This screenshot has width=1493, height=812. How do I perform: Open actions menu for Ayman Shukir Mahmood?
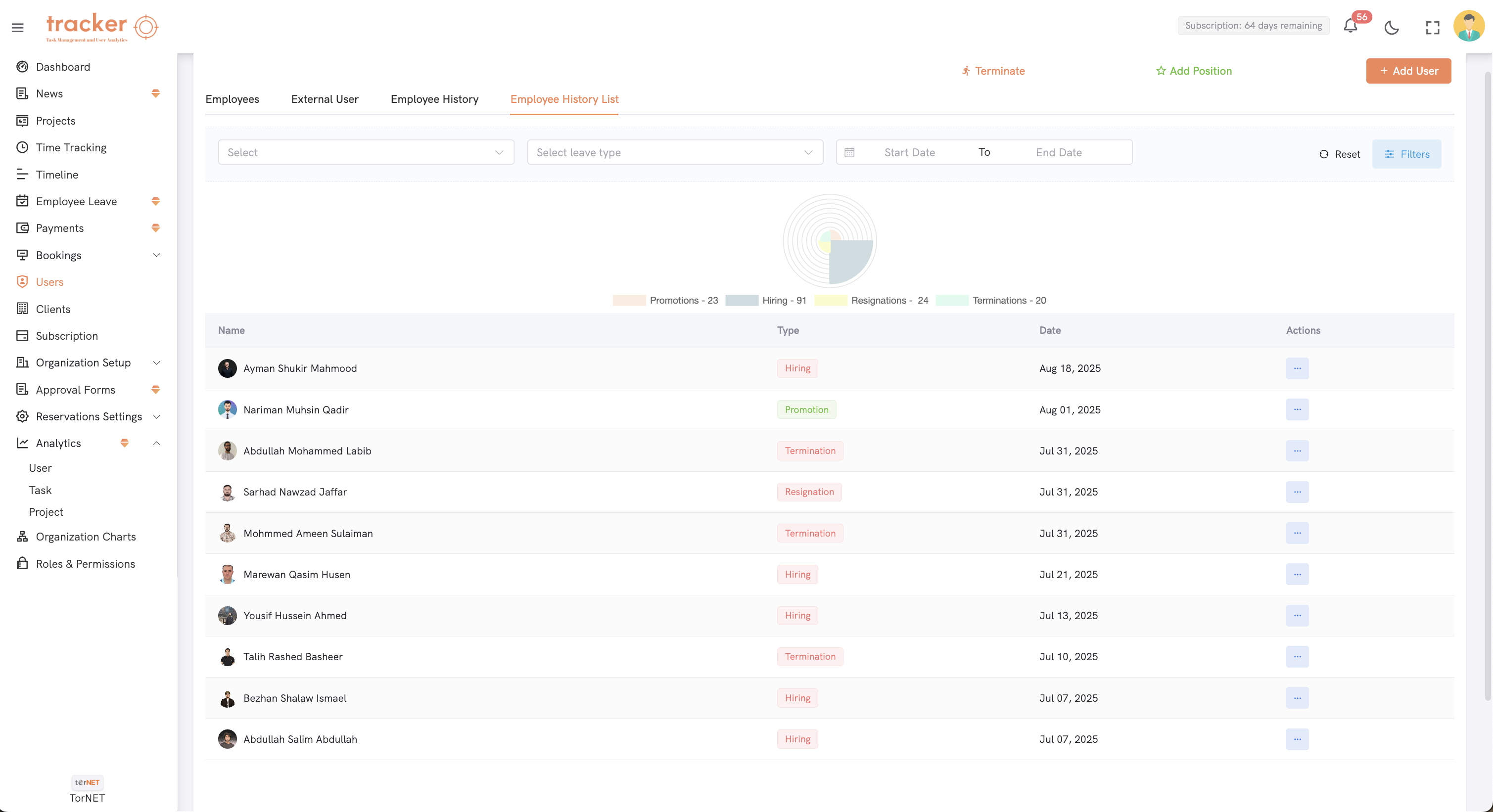[x=1297, y=368]
